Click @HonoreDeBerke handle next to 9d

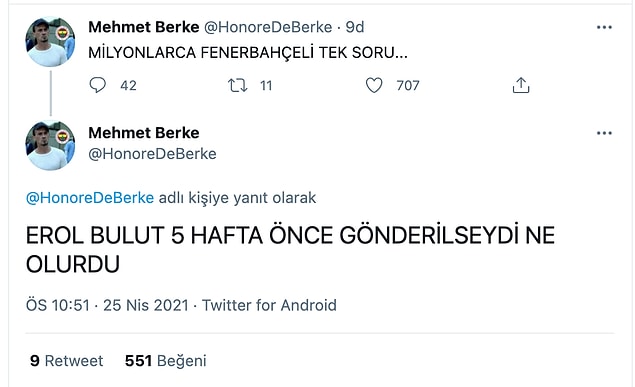(x=268, y=27)
